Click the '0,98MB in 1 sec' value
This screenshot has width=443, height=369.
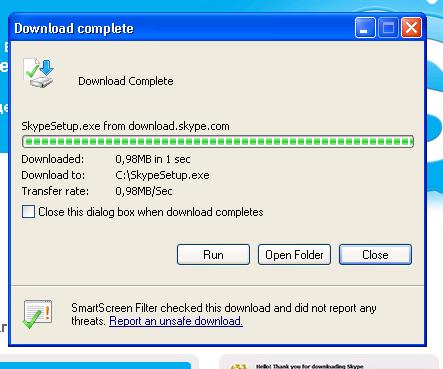pyautogui.click(x=153, y=159)
